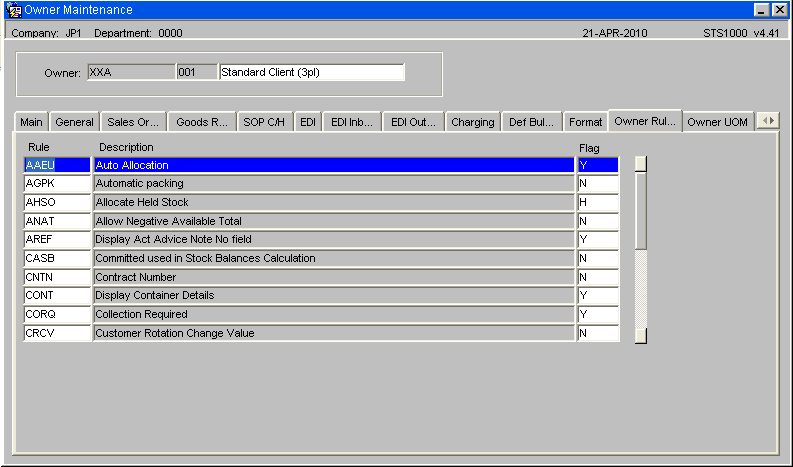Click the Flag field for CORQ
This screenshot has width=793, height=467.
(598, 315)
